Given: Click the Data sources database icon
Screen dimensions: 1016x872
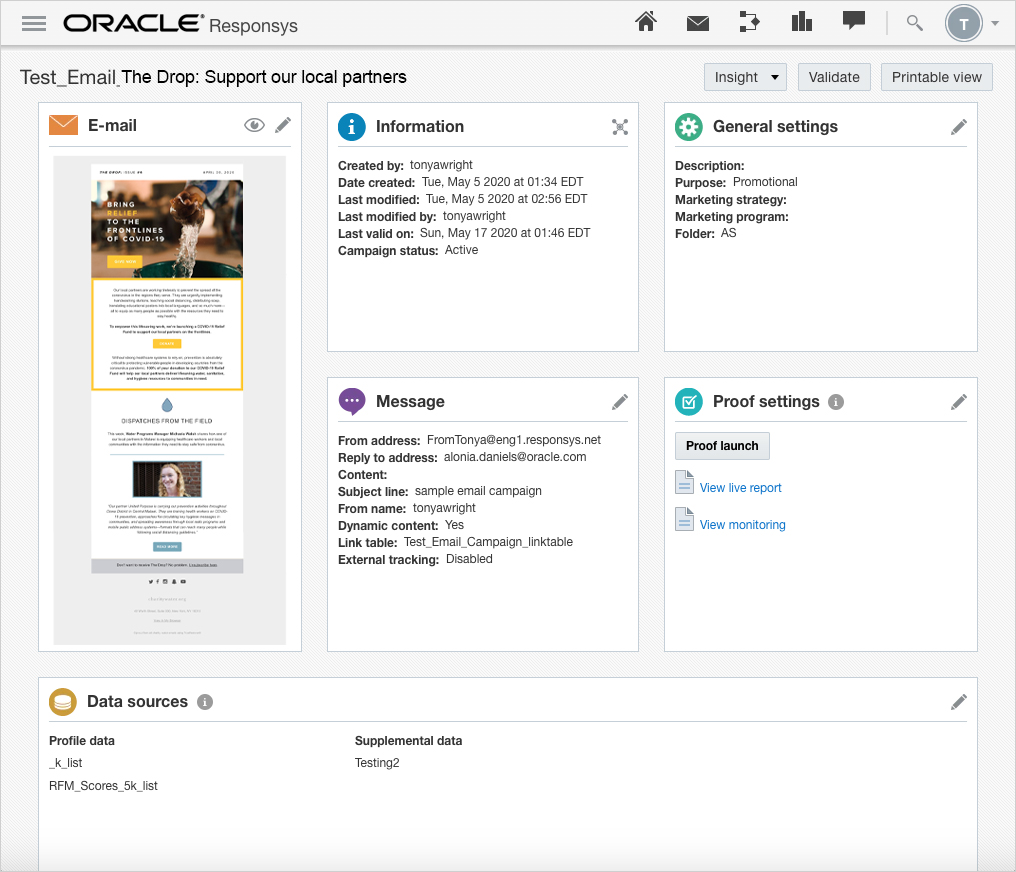Looking at the screenshot, I should (63, 702).
